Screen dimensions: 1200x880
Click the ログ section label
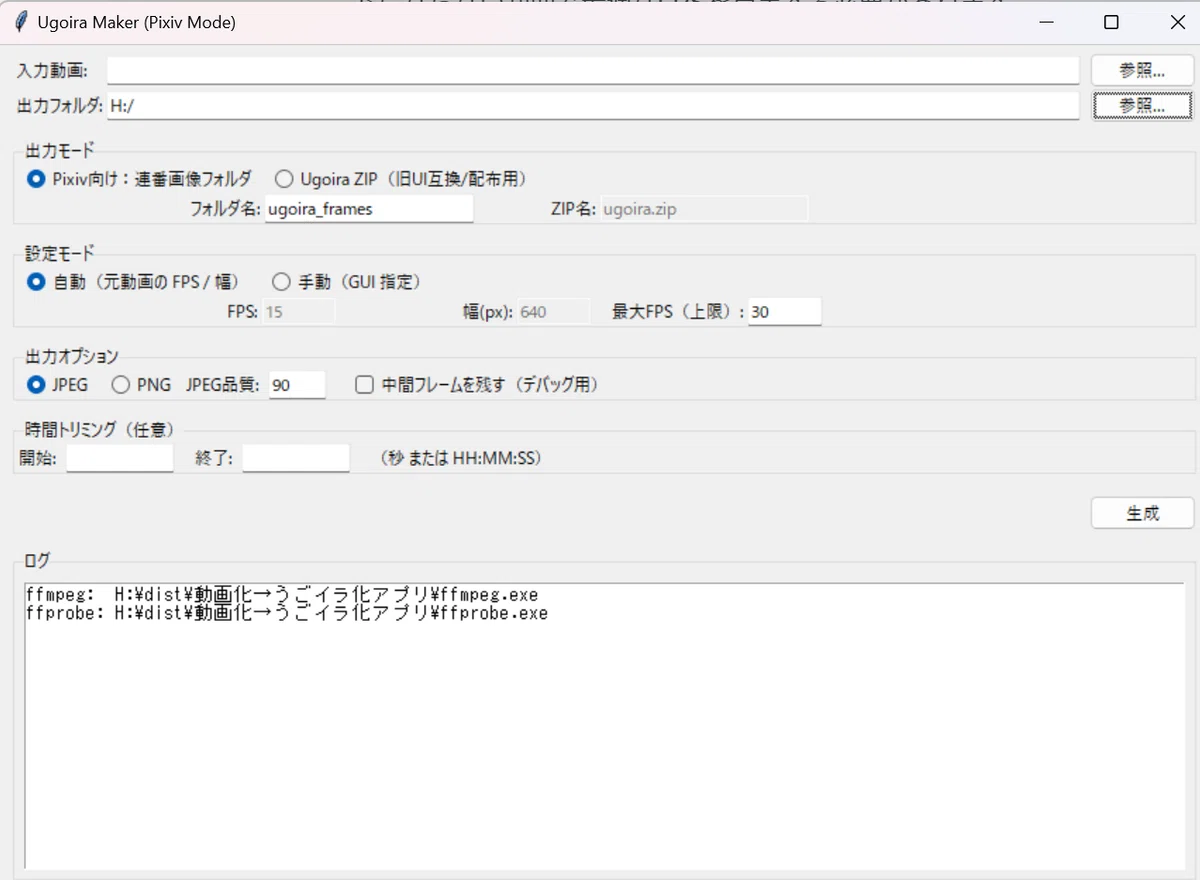tap(37, 560)
